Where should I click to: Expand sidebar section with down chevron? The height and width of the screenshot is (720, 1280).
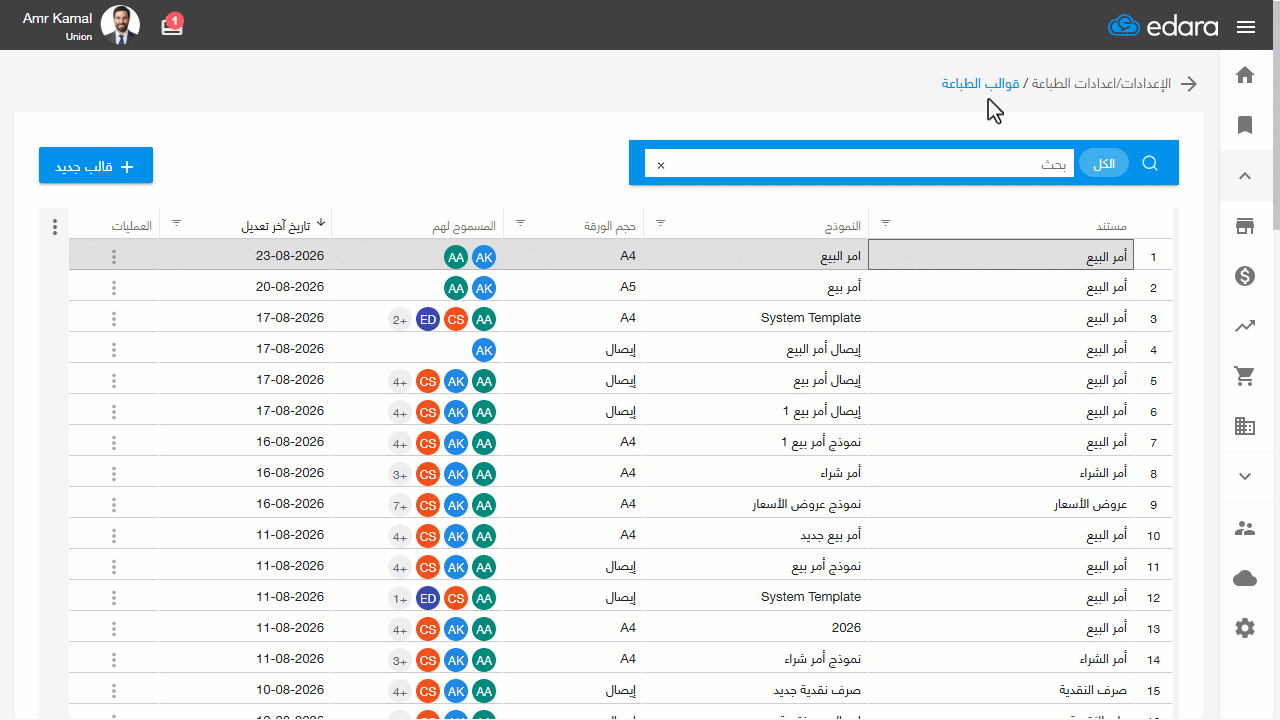click(x=1245, y=477)
